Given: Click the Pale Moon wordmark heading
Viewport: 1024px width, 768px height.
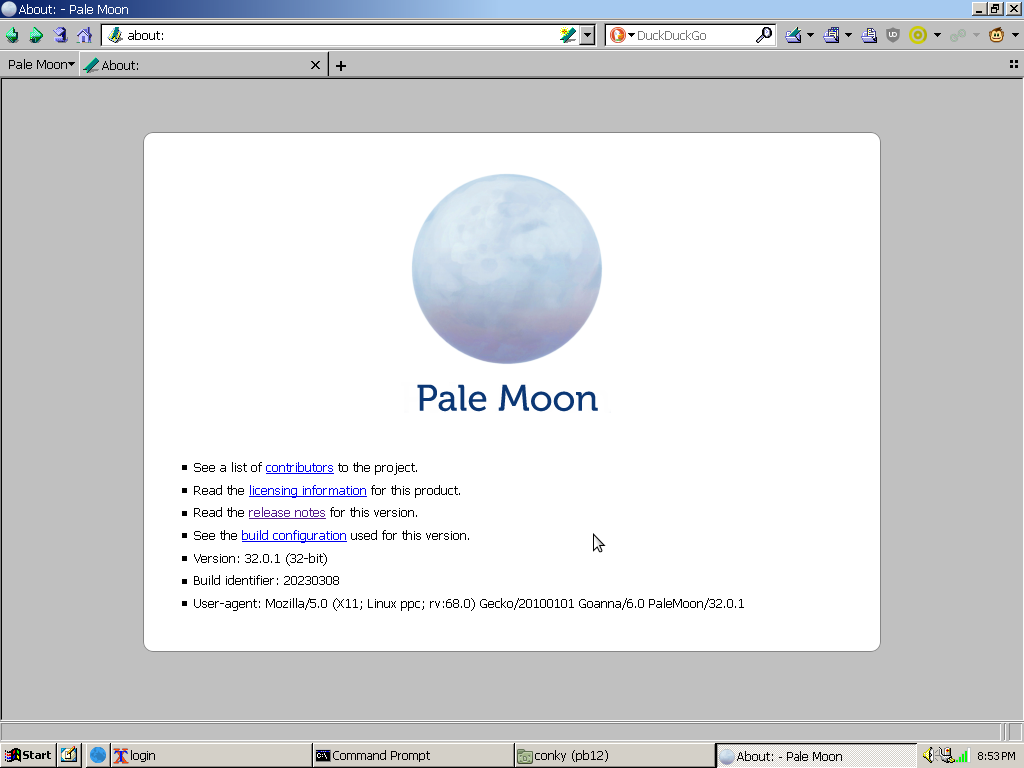Looking at the screenshot, I should [x=507, y=398].
